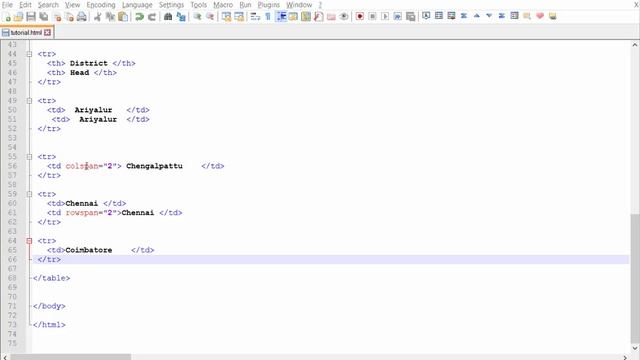
Task: Click the Copy toolbar icon
Action: point(110,17)
